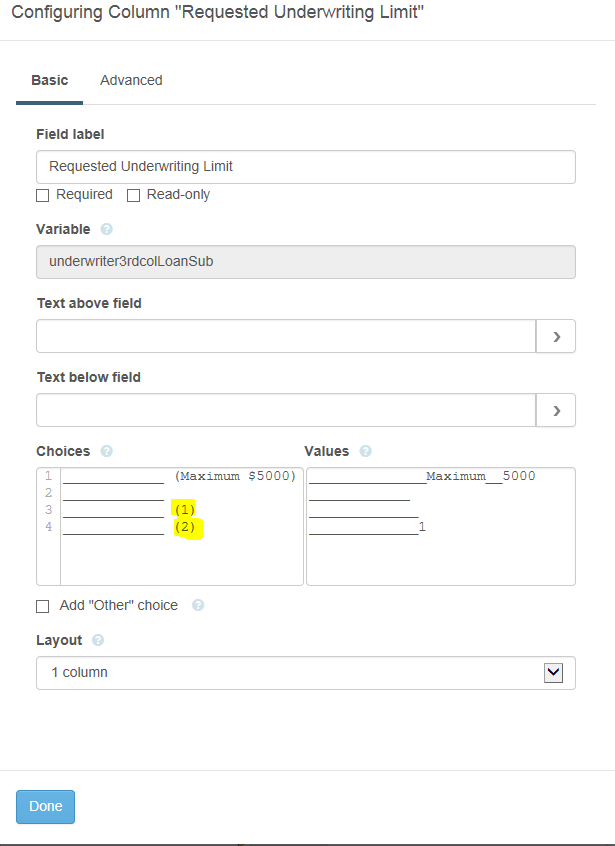This screenshot has width=615, height=846.
Task: Show the help tooltip for Values
Action: 366,451
